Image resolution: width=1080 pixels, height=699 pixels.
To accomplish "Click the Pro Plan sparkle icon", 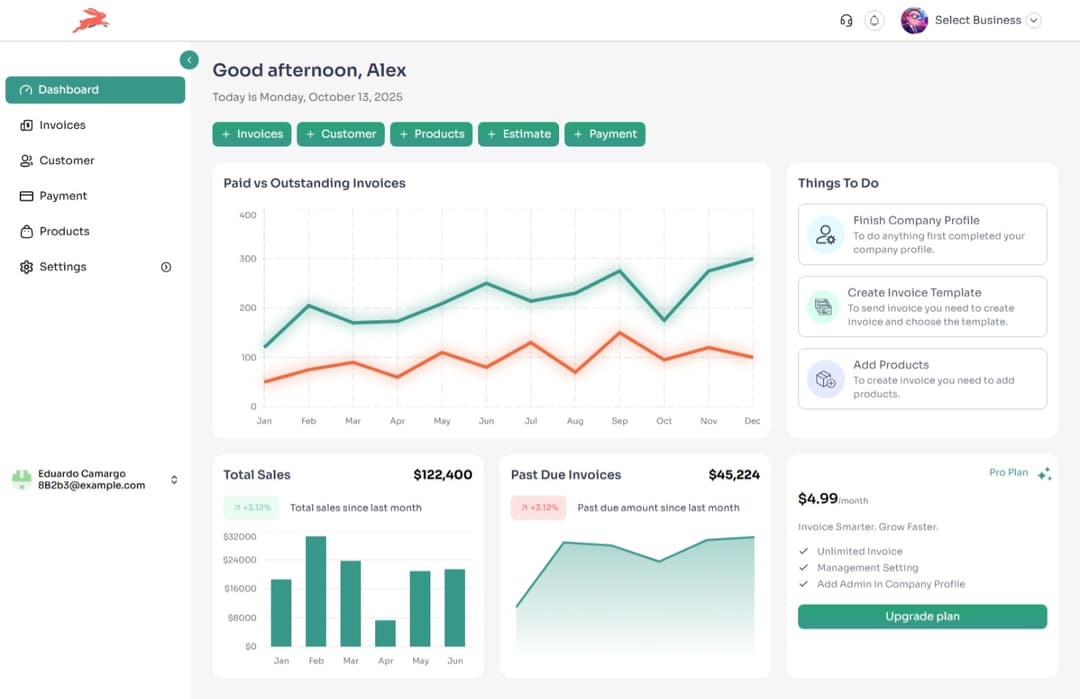I will (1044, 473).
